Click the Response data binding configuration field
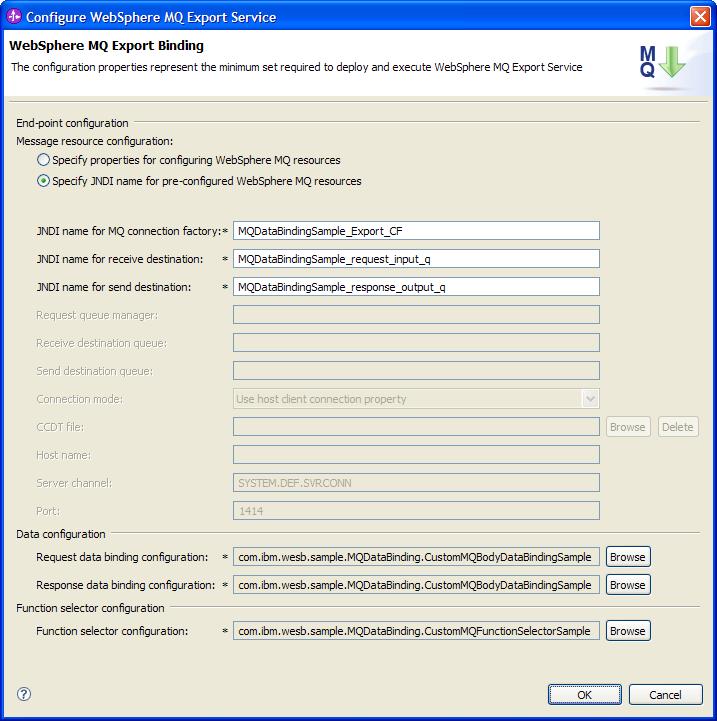The image size is (717, 721). (x=416, y=585)
